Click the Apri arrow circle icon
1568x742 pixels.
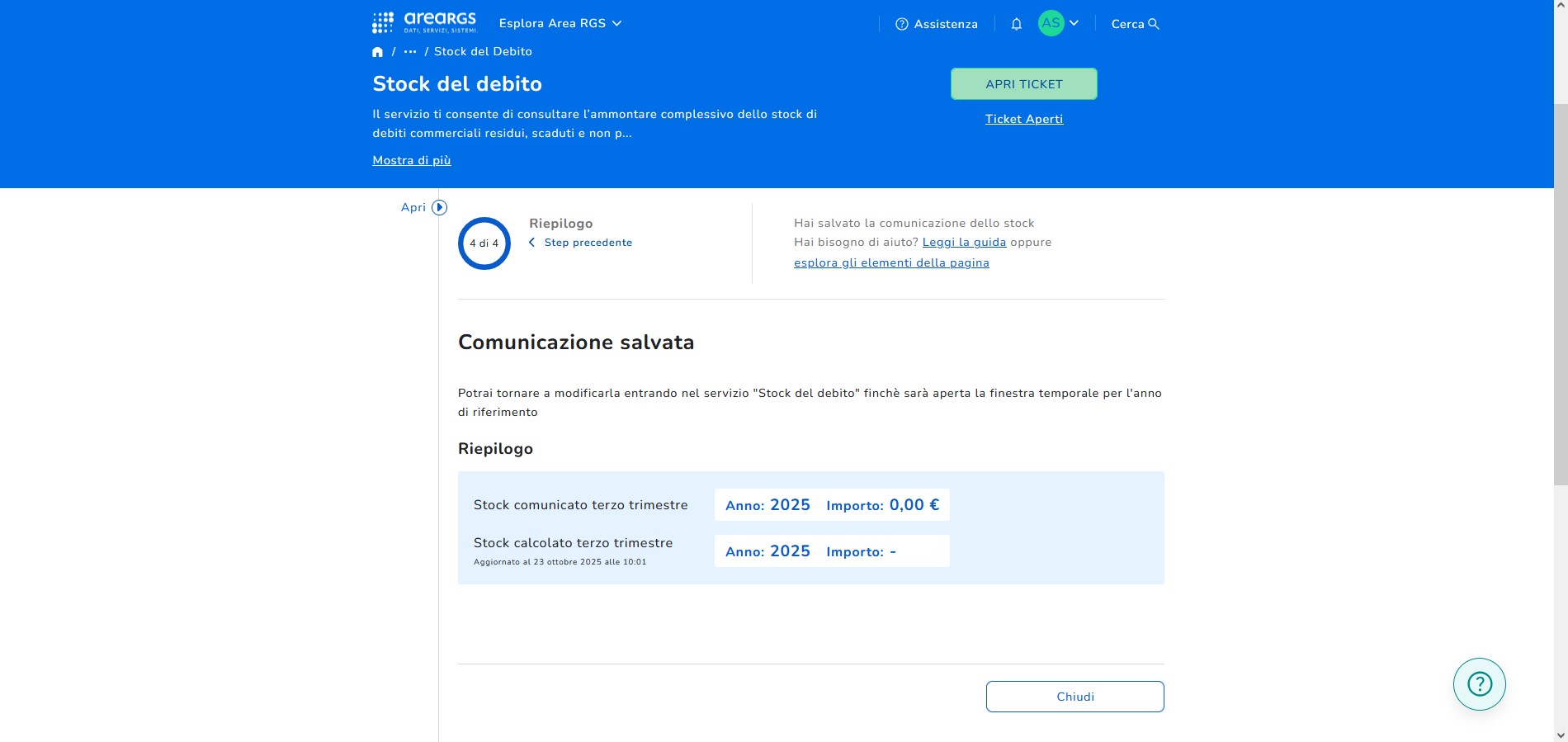440,208
